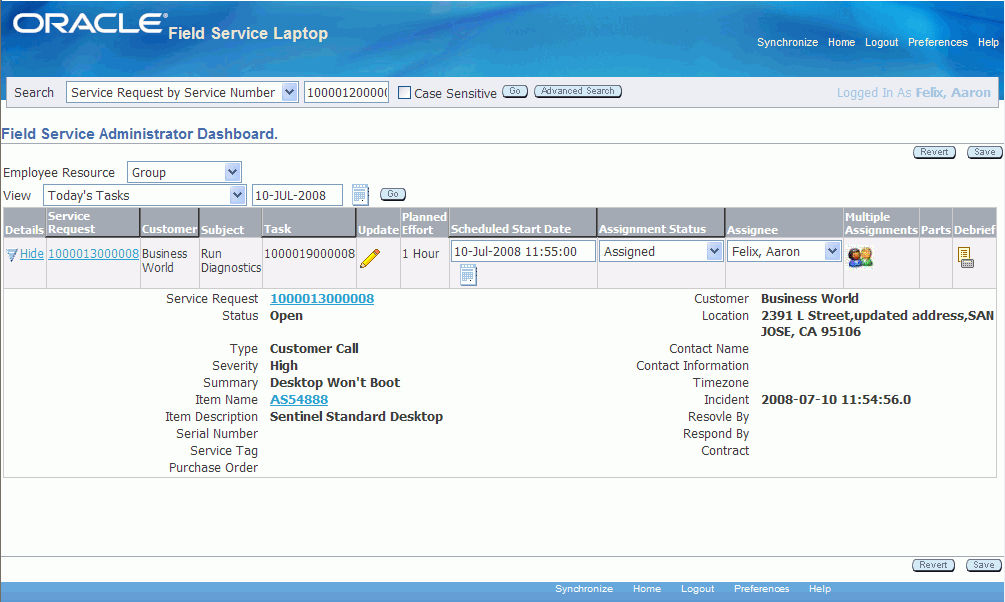Click the Sentinel Standard Desktop description

(356, 417)
